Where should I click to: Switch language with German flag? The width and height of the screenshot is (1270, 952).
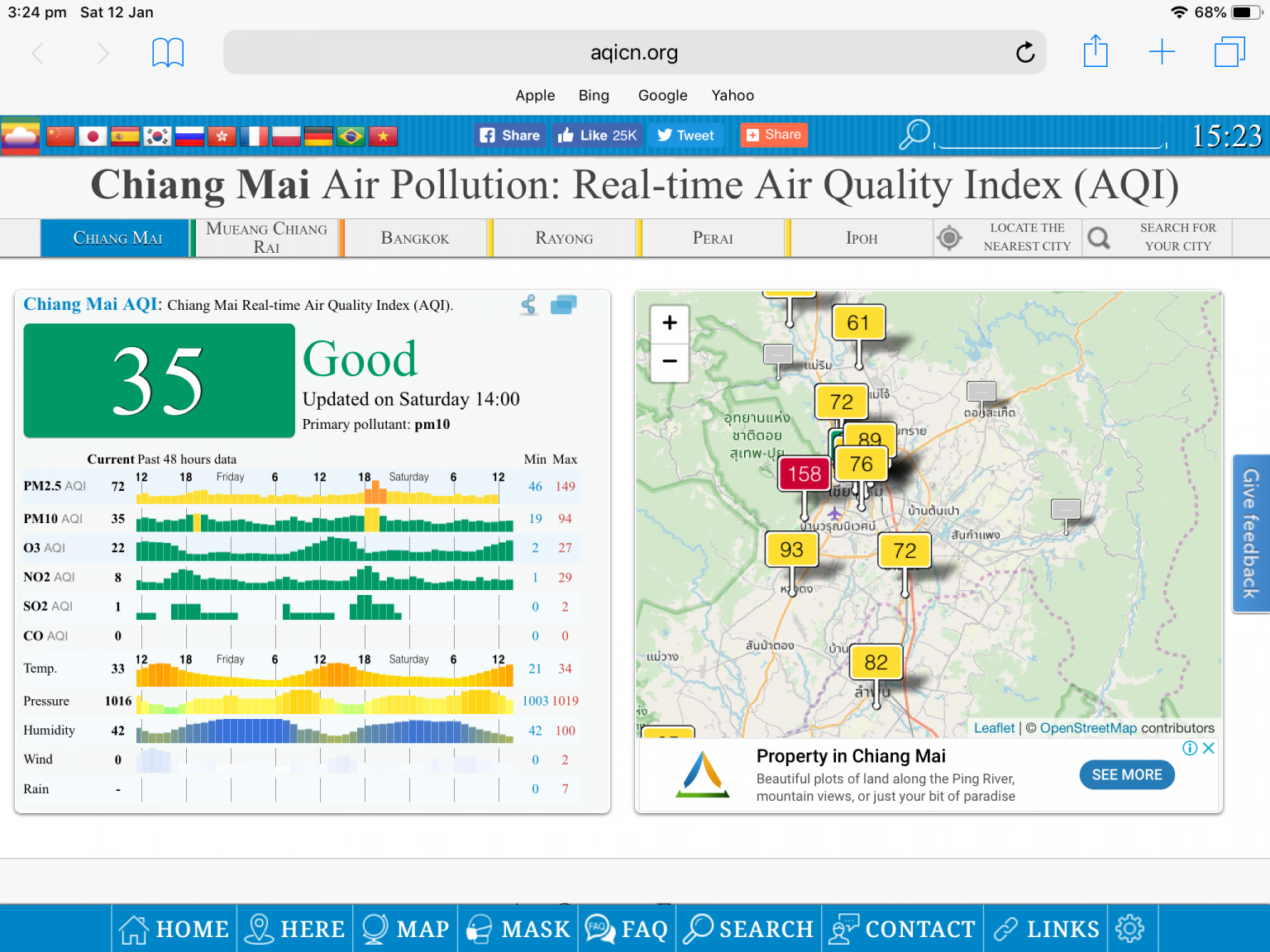(318, 136)
